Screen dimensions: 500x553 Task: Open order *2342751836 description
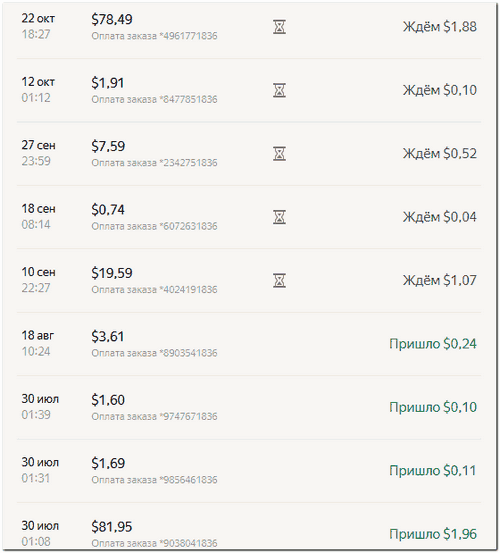[x=154, y=163]
